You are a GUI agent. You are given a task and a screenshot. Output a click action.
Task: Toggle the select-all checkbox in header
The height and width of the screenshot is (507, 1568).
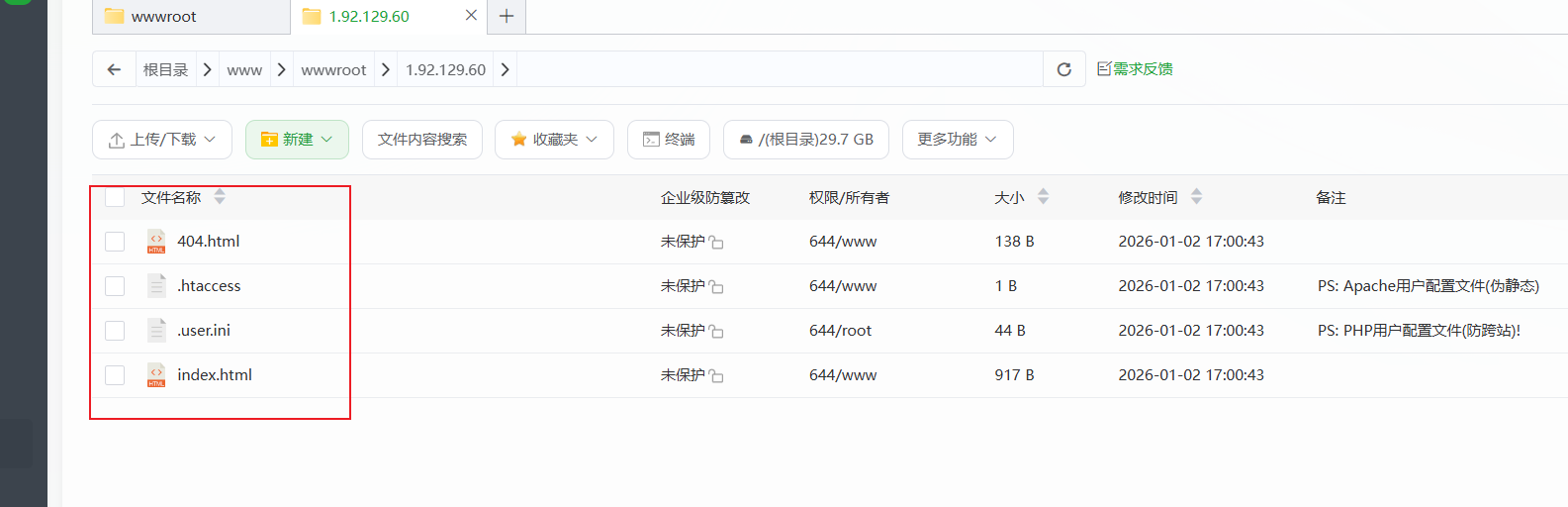pos(115,197)
